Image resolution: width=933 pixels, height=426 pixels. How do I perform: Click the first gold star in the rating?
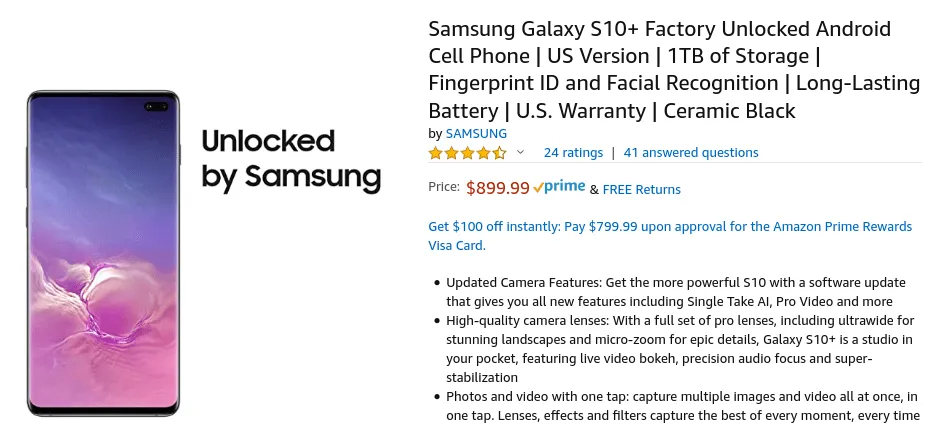click(x=436, y=153)
